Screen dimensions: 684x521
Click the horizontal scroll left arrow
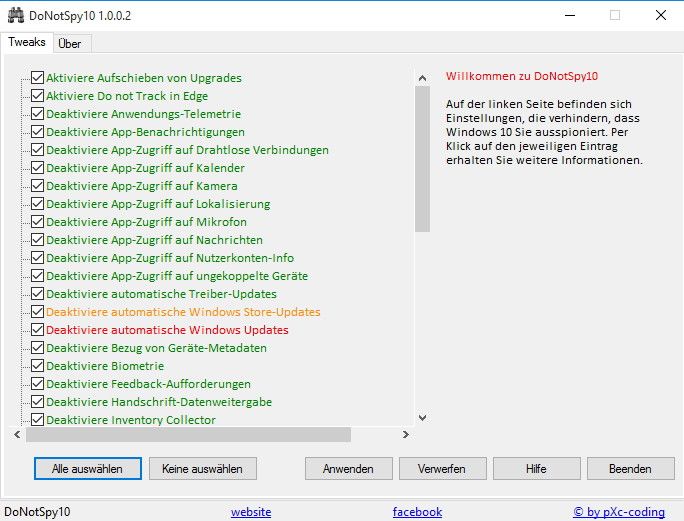click(x=17, y=435)
